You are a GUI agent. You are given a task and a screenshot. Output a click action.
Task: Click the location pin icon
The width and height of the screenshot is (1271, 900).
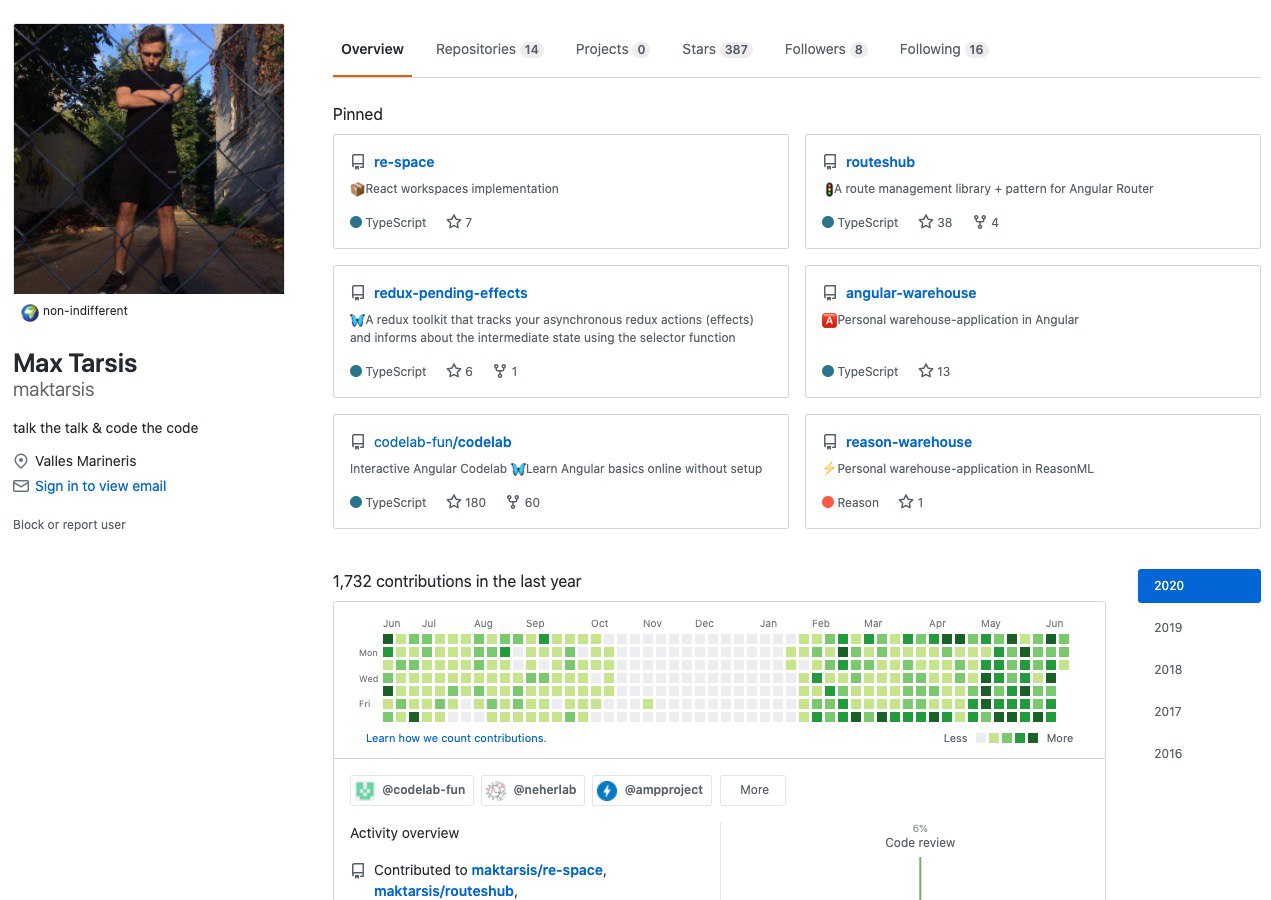click(20, 461)
